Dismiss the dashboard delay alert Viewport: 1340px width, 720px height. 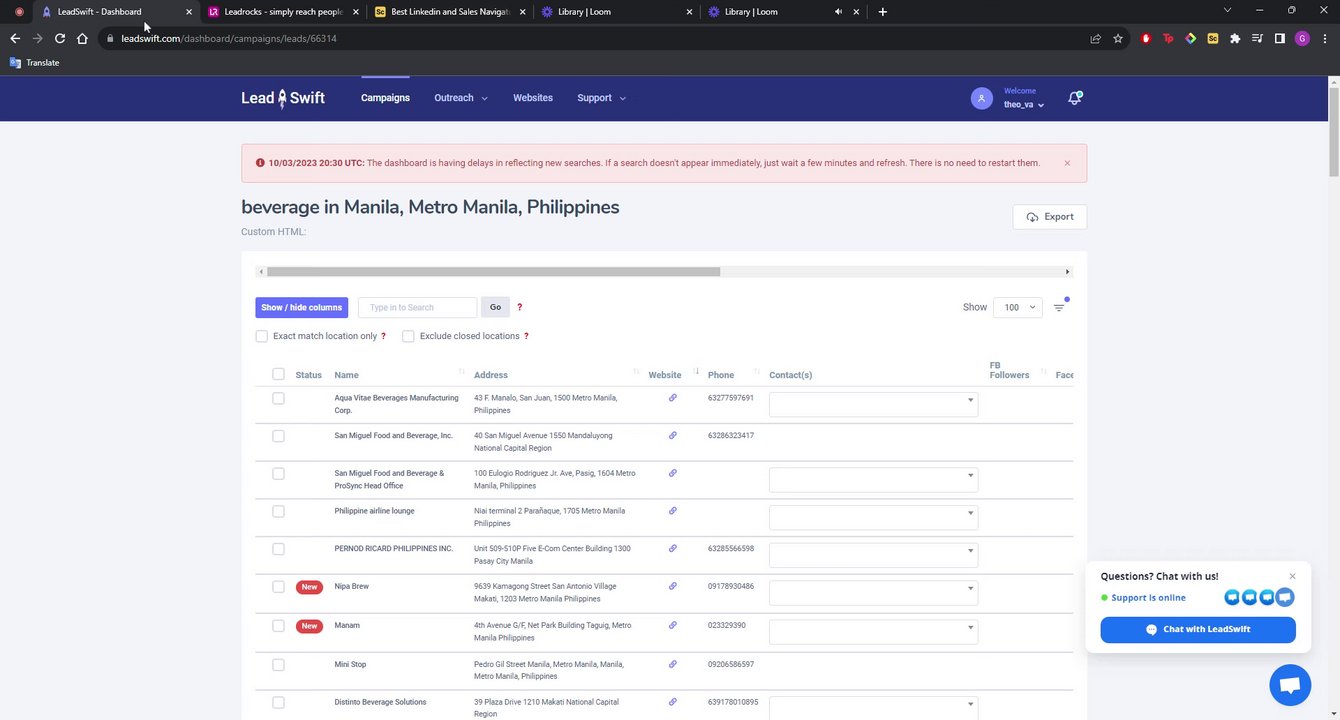click(1067, 163)
